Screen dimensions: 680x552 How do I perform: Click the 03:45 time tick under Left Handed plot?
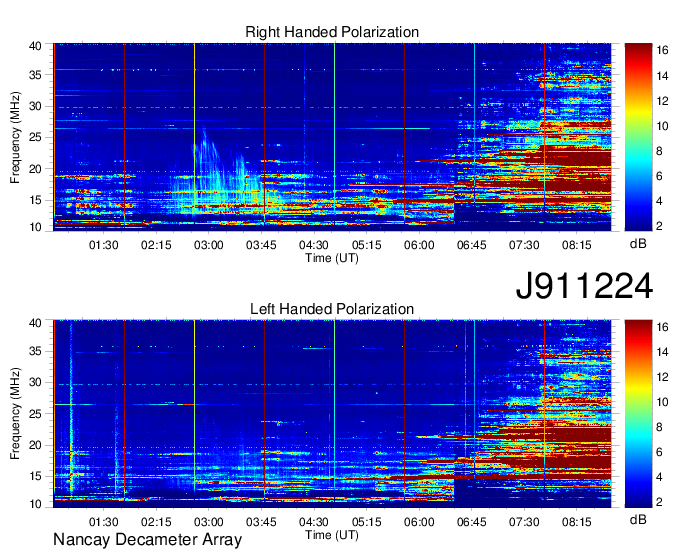[x=261, y=522]
